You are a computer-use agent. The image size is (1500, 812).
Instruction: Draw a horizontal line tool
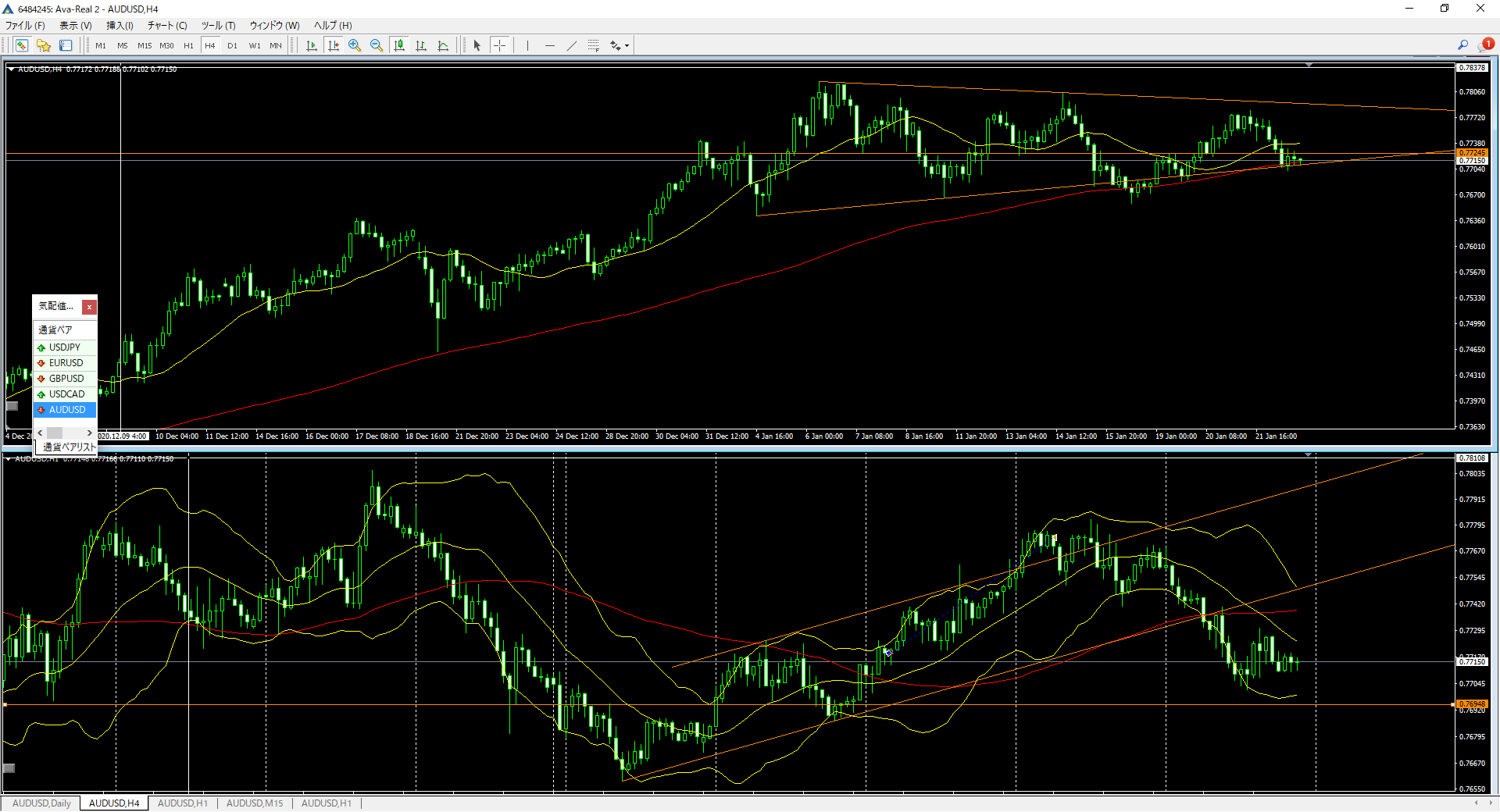(x=550, y=45)
